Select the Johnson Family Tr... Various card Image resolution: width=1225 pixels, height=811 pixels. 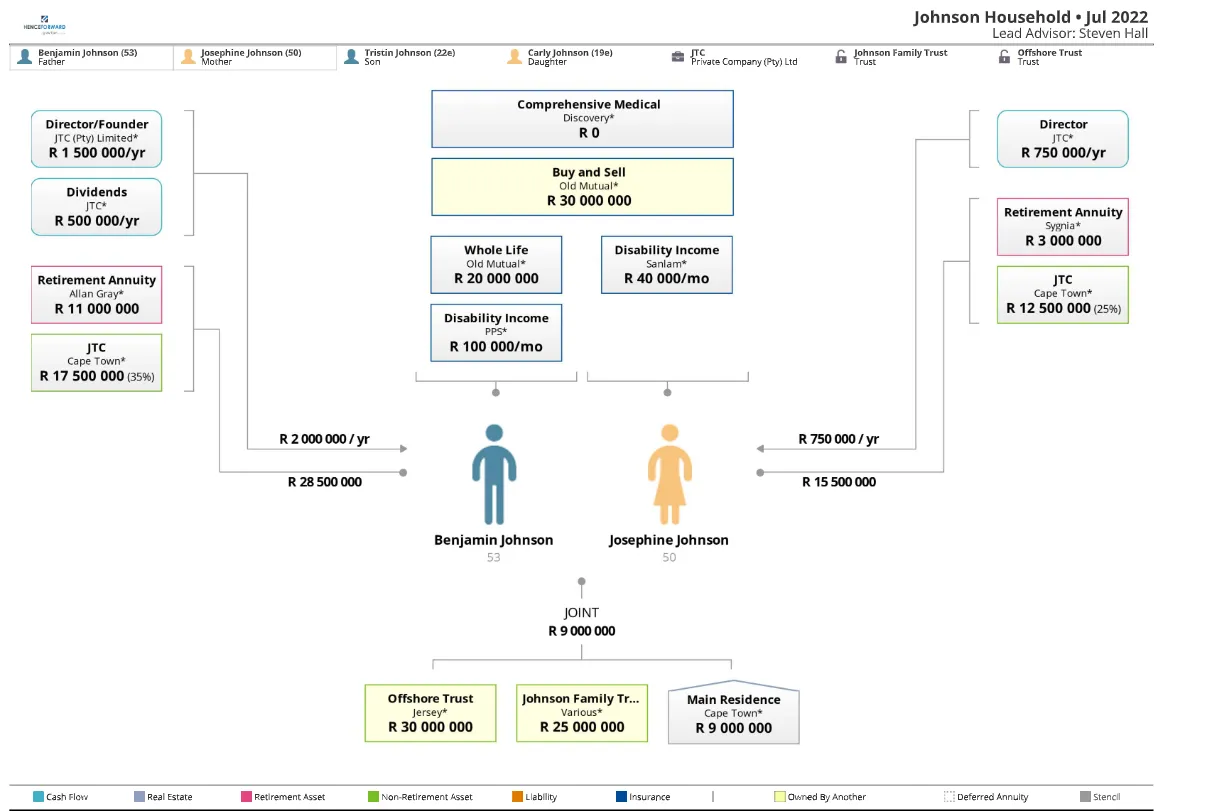click(x=582, y=713)
